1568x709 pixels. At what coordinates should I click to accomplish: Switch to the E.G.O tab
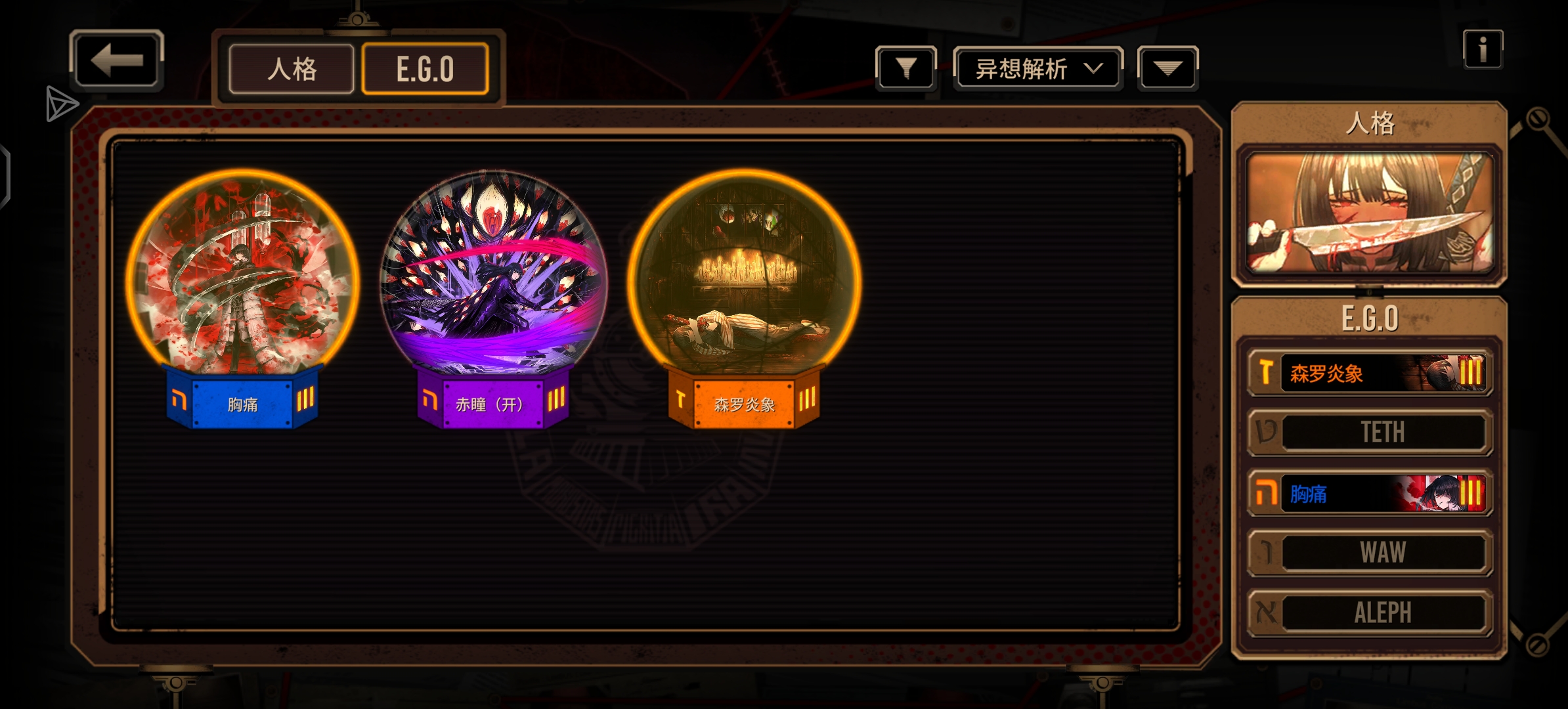(425, 69)
